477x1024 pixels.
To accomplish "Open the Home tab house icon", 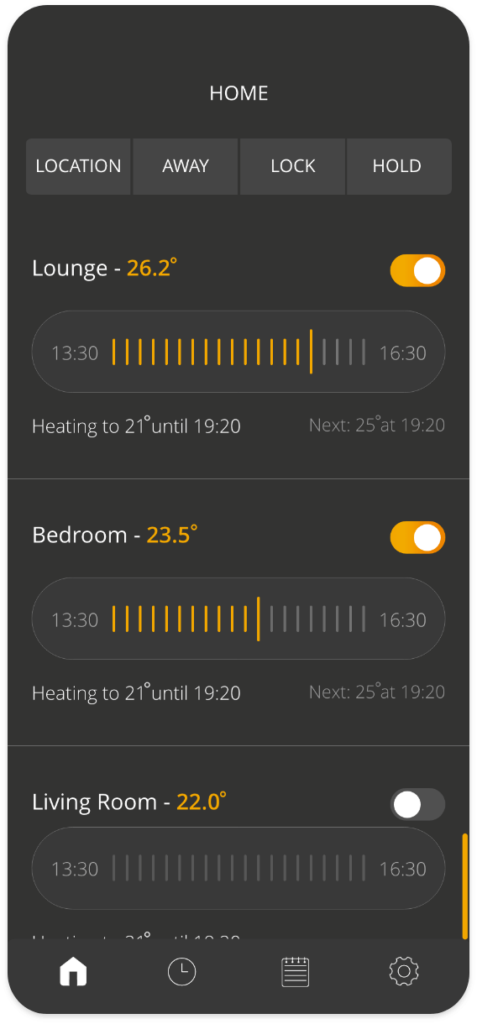I will [x=73, y=972].
